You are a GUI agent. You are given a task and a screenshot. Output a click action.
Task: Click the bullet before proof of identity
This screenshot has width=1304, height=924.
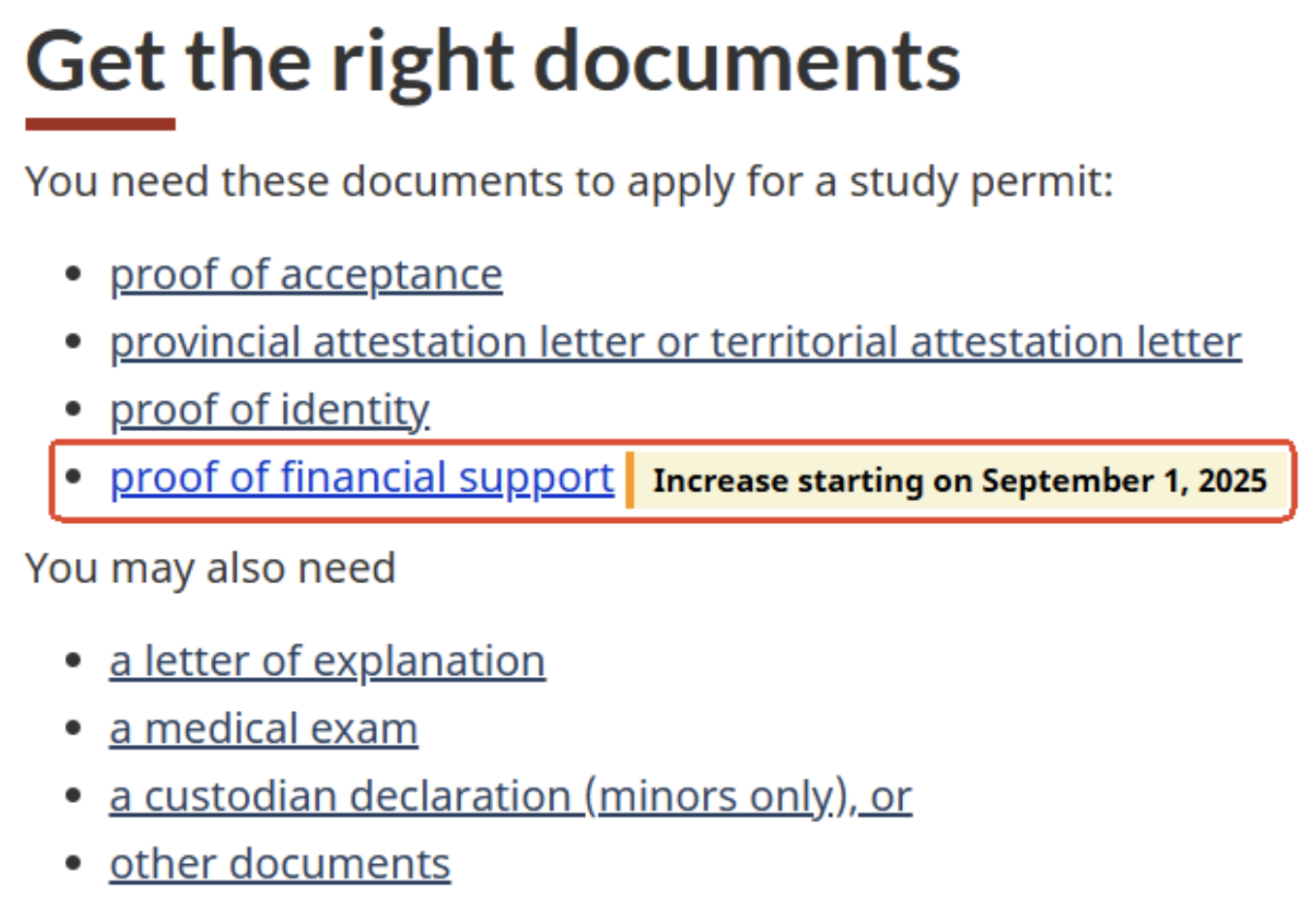coord(73,409)
